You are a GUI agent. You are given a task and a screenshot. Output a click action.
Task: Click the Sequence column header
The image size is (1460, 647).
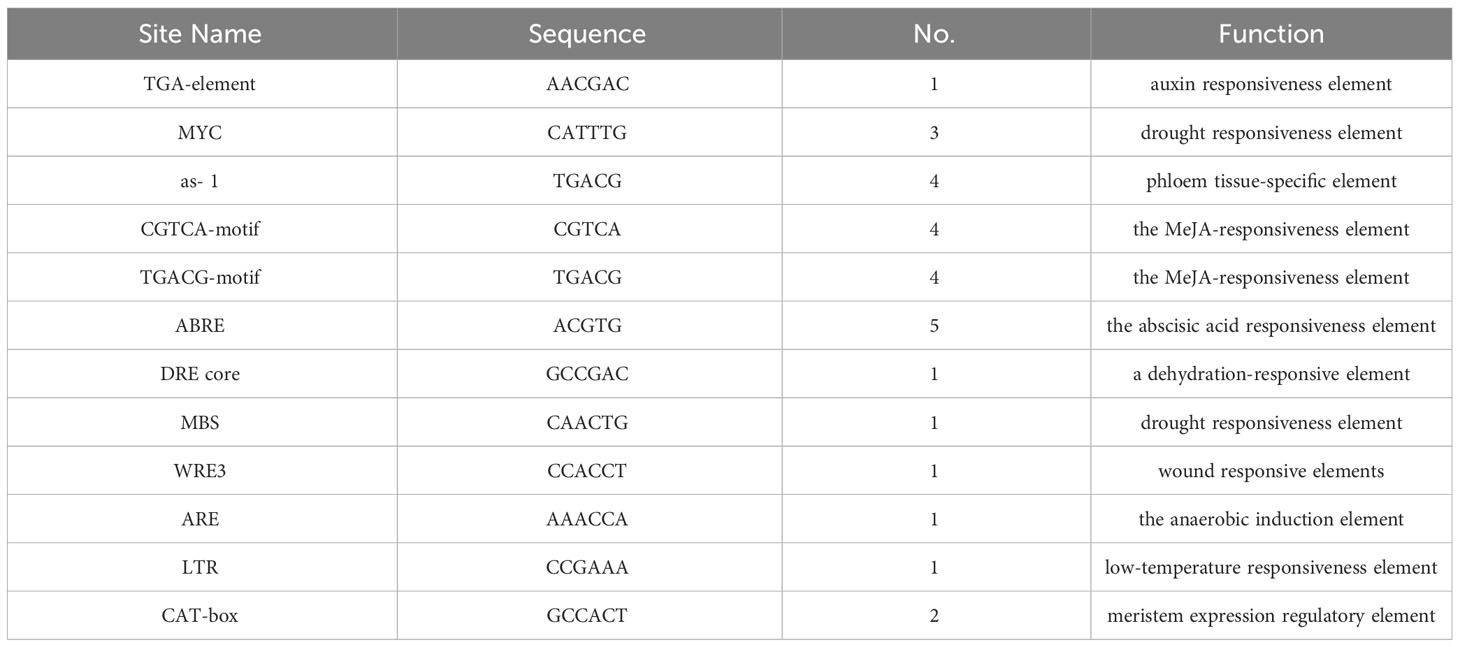[587, 34]
